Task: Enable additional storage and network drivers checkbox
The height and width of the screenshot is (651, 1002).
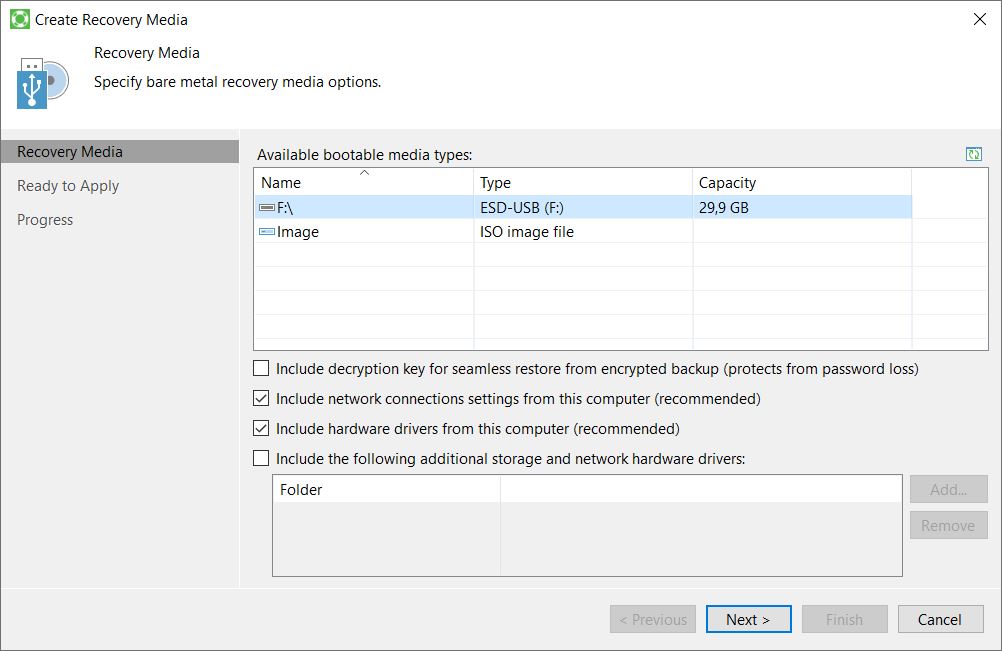Action: (261, 459)
